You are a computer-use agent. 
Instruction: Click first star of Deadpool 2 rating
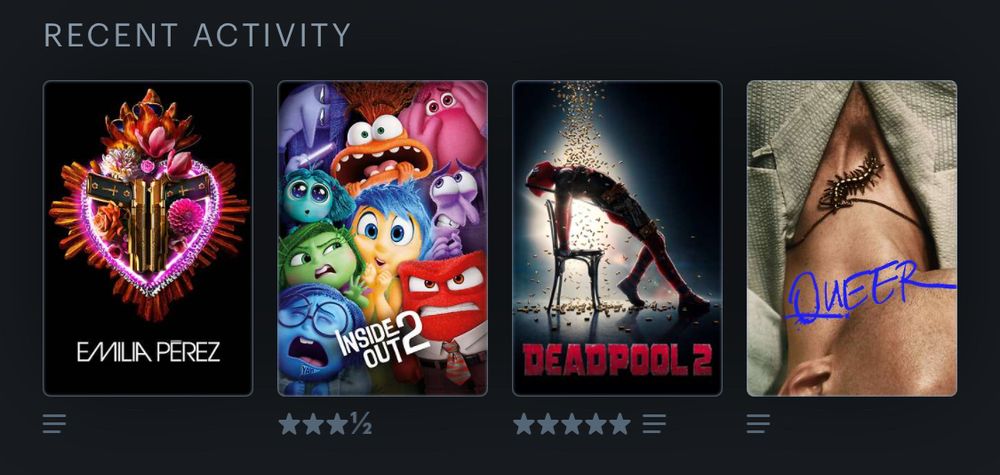[524, 424]
